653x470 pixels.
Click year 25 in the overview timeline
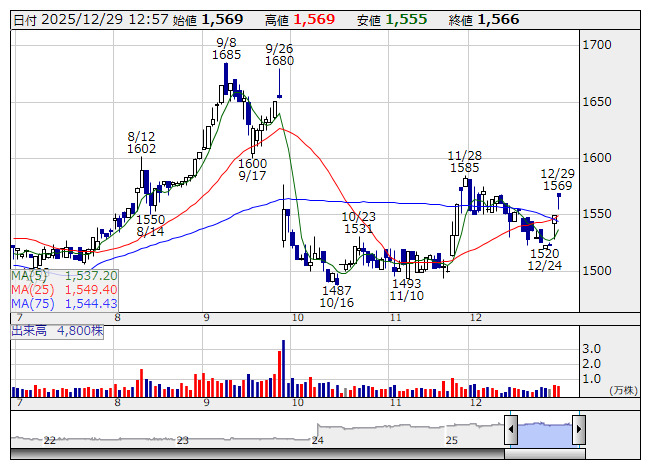452,440
